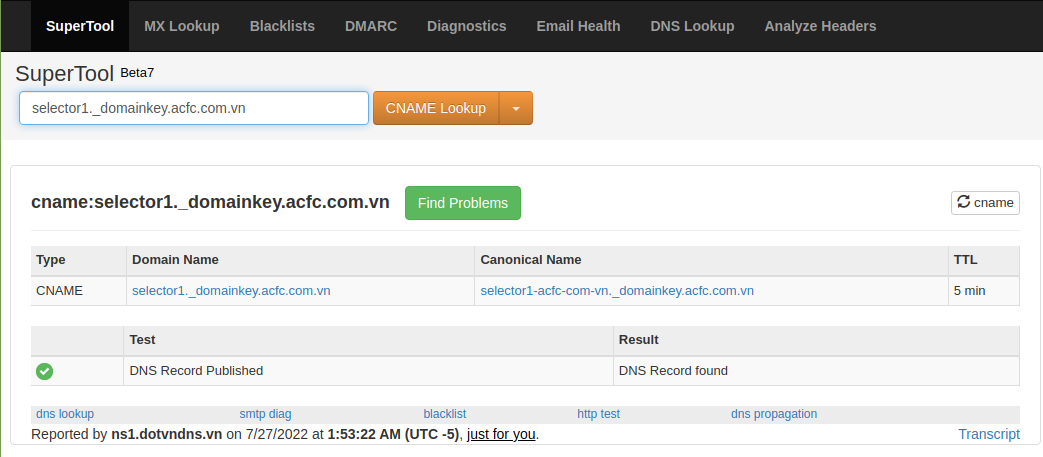
Task: Switch to the MX Lookup tab
Action: tap(182, 26)
